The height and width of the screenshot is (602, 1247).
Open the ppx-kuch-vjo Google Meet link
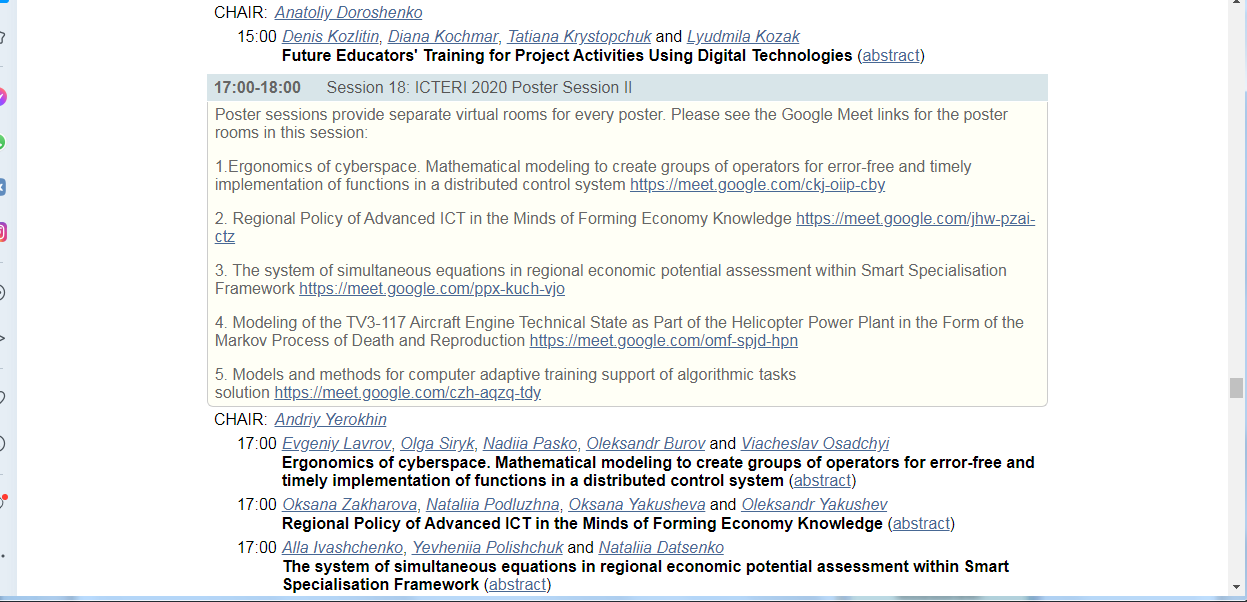pos(432,289)
